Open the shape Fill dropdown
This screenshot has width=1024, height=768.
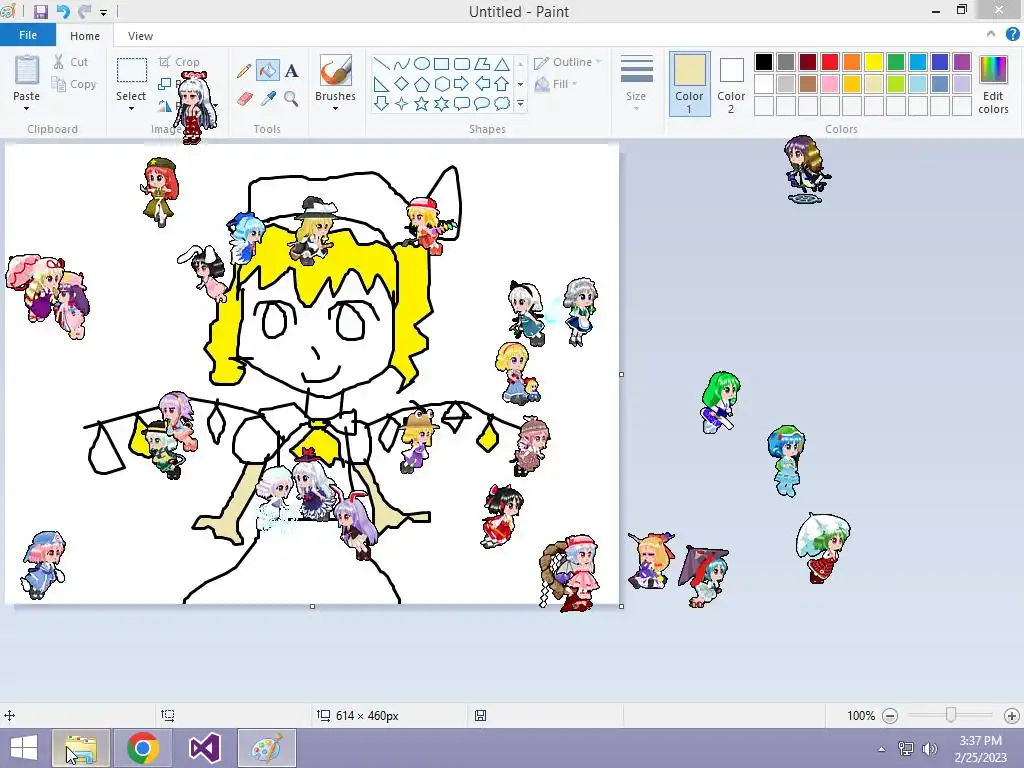[x=556, y=84]
